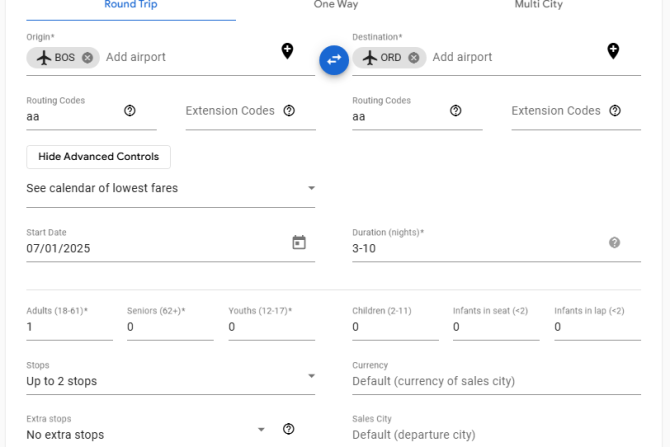Swap origin and destination airports
Image resolution: width=670 pixels, height=447 pixels.
coord(334,60)
